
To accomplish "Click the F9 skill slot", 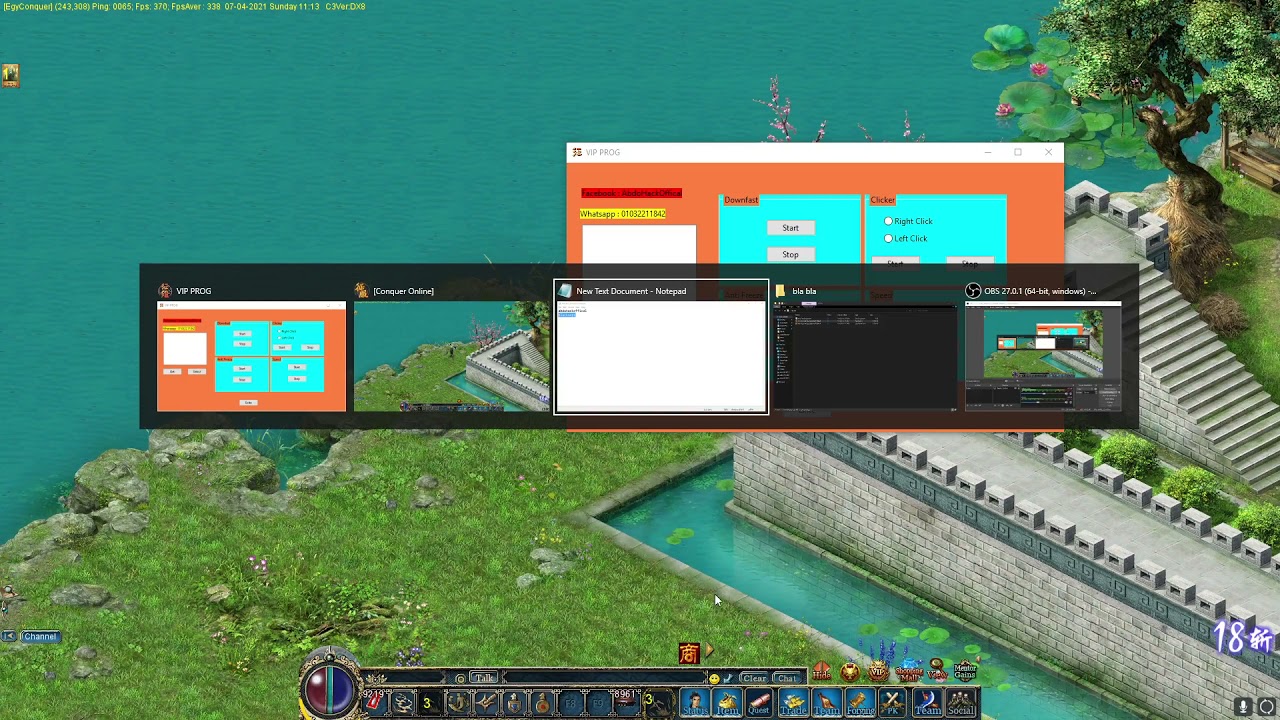I will pos(598,703).
